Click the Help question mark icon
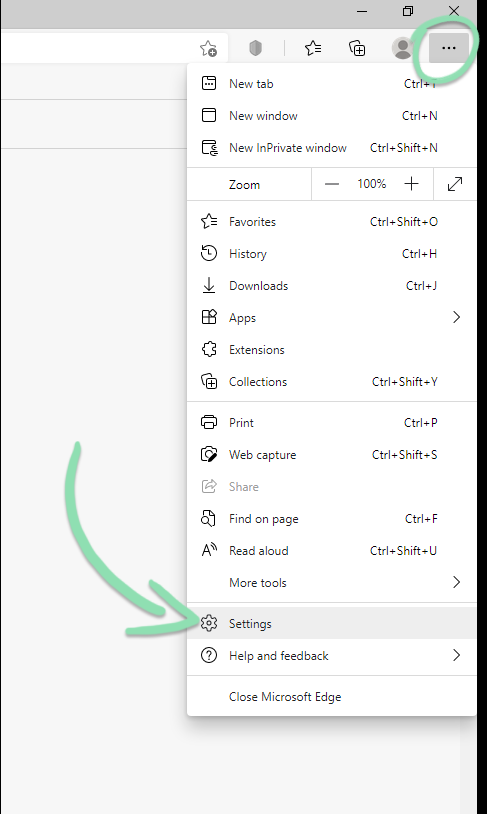 (x=209, y=656)
